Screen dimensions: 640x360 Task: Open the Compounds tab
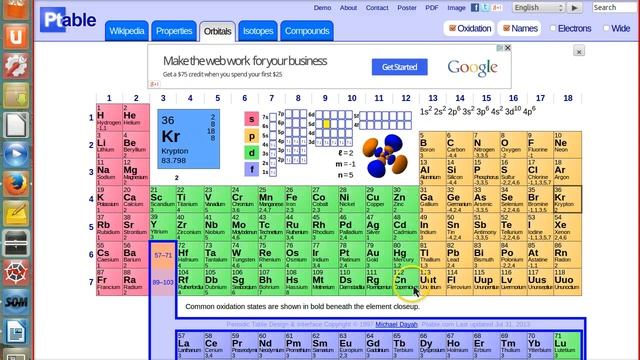coord(307,31)
